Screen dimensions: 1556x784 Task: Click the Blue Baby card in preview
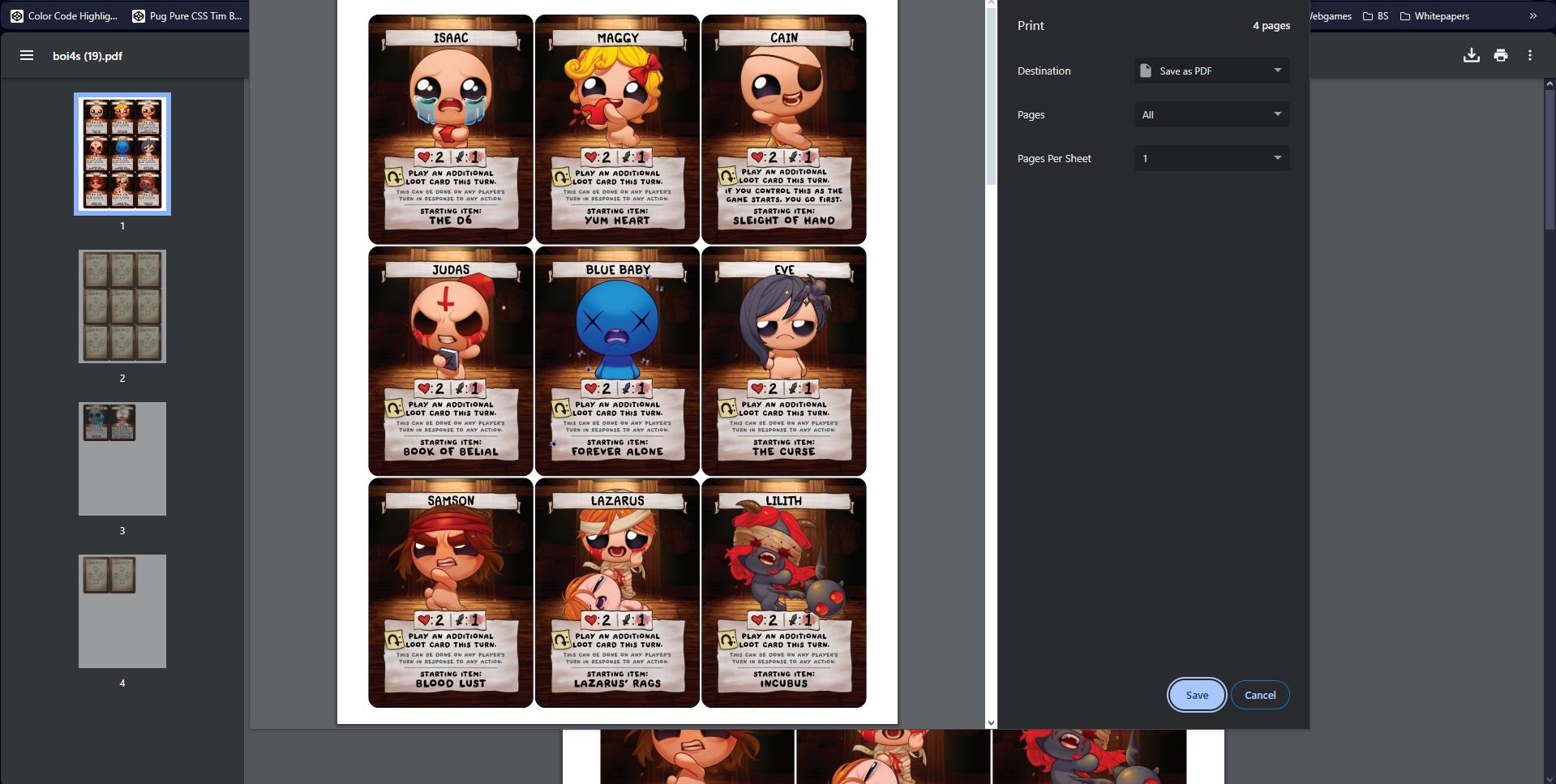[x=617, y=361]
